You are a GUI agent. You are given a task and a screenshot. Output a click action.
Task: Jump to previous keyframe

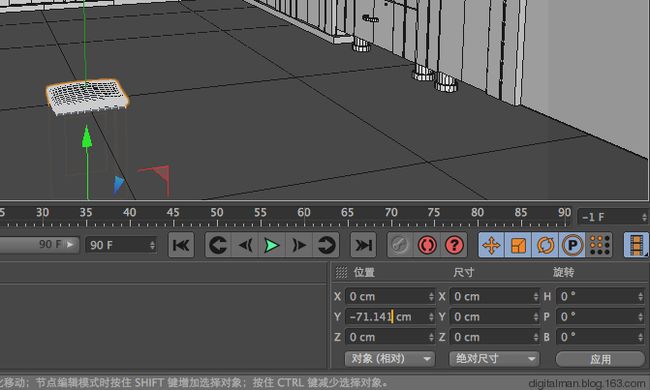[218, 245]
